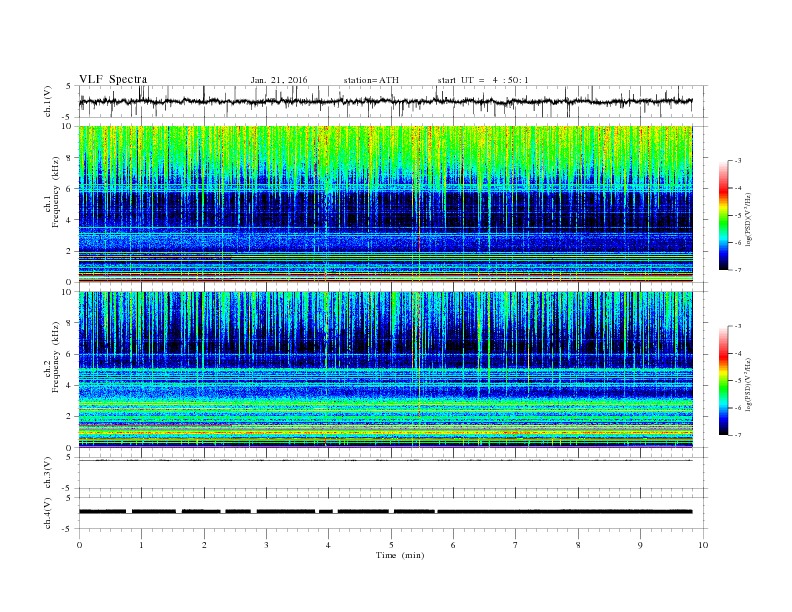Click the time axis tick label "2"
Screen dimensions: 792x612
pos(204,545)
